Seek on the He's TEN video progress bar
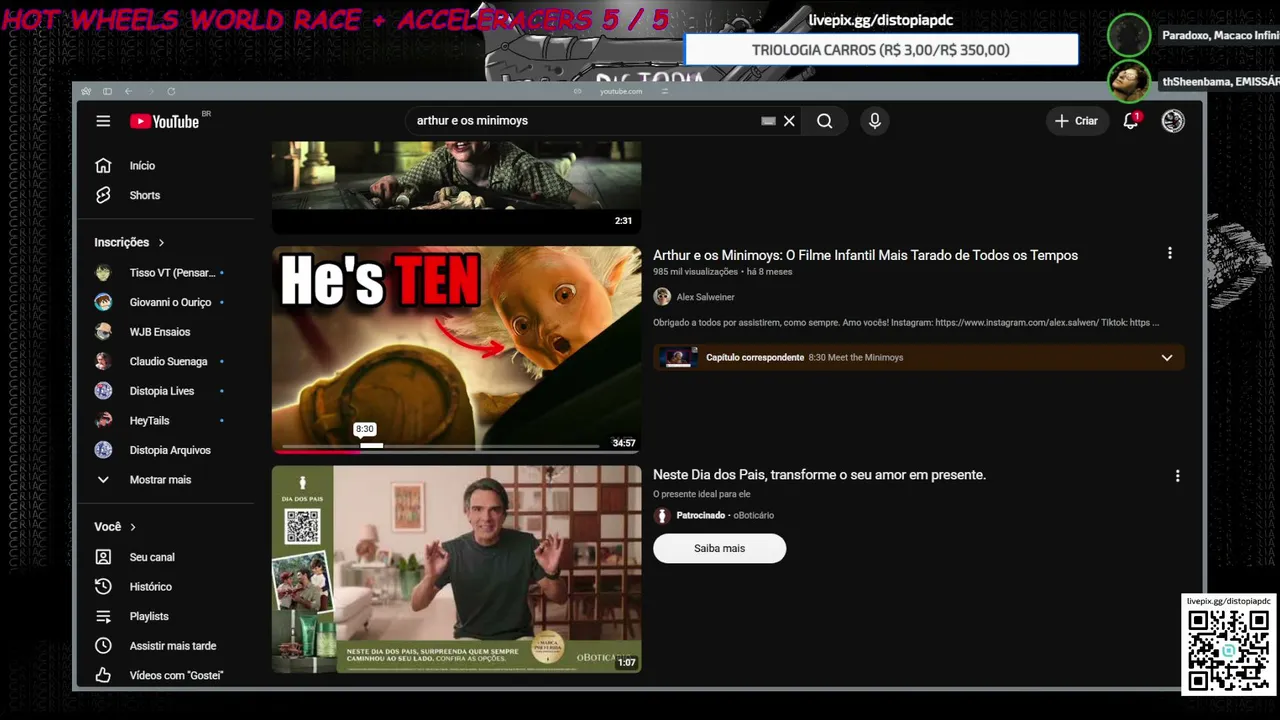The height and width of the screenshot is (720, 1280). [x=440, y=446]
